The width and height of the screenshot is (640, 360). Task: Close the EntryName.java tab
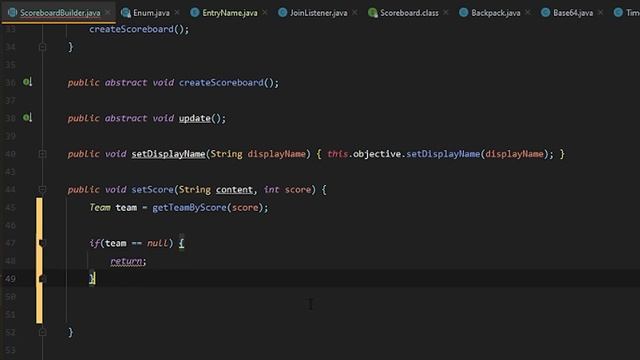265,13
